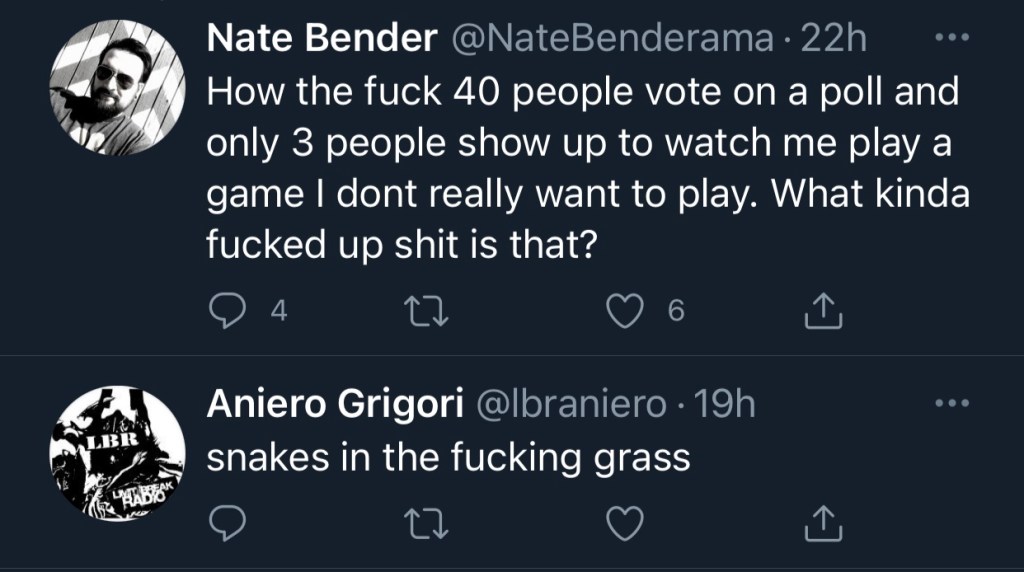Share Nate Bender's tweet
This screenshot has height=572, width=1024.
point(824,313)
